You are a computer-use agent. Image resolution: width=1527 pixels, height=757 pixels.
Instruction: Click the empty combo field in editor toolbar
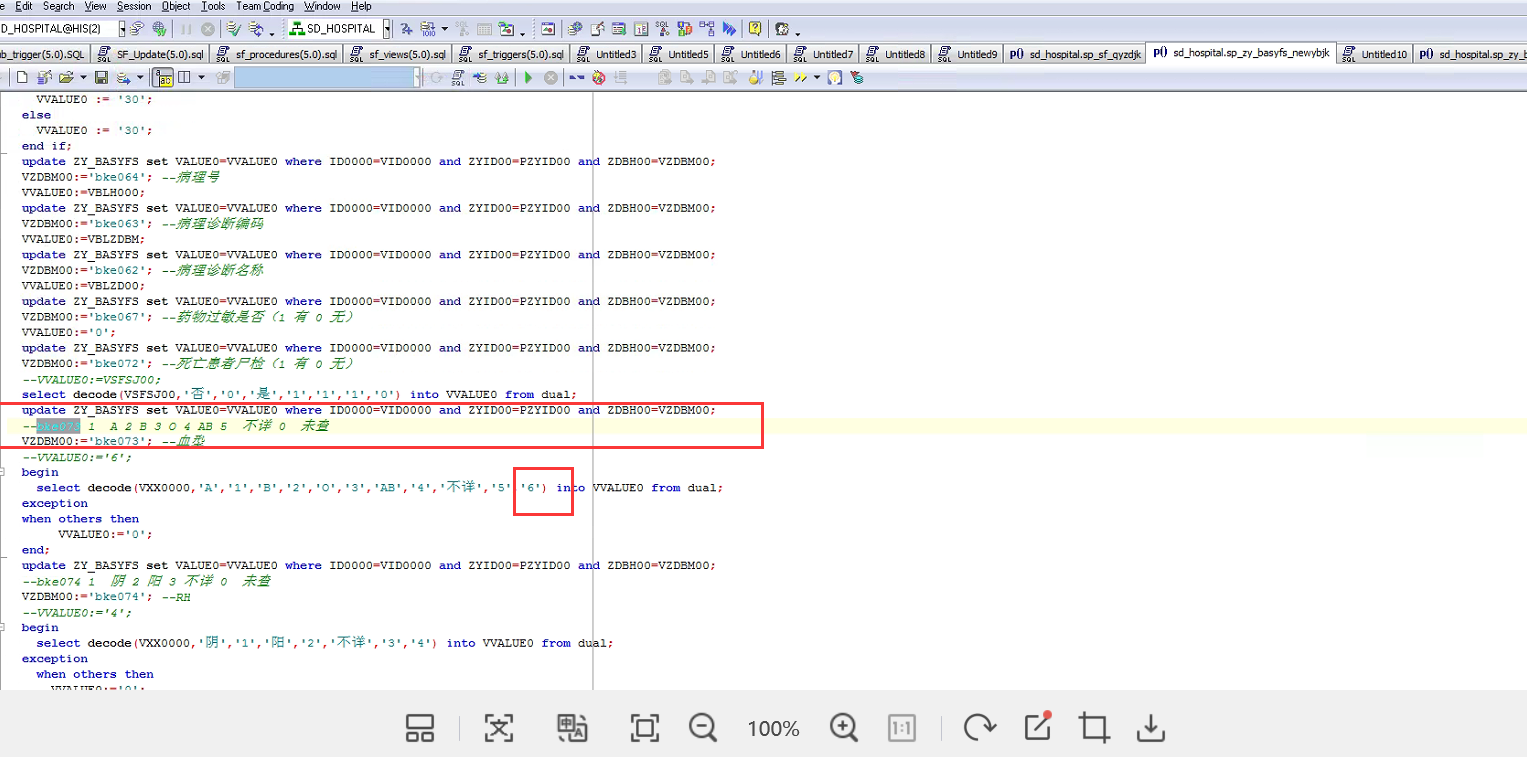click(326, 77)
